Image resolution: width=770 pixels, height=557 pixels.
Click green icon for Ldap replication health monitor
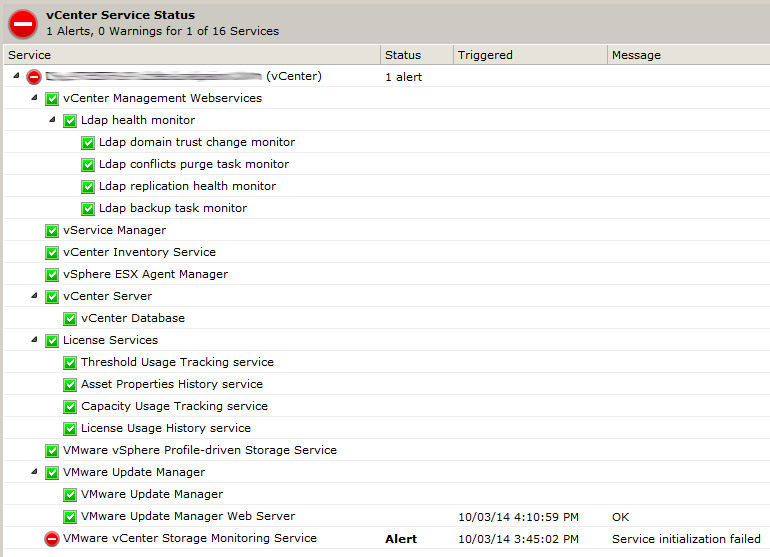pos(88,187)
